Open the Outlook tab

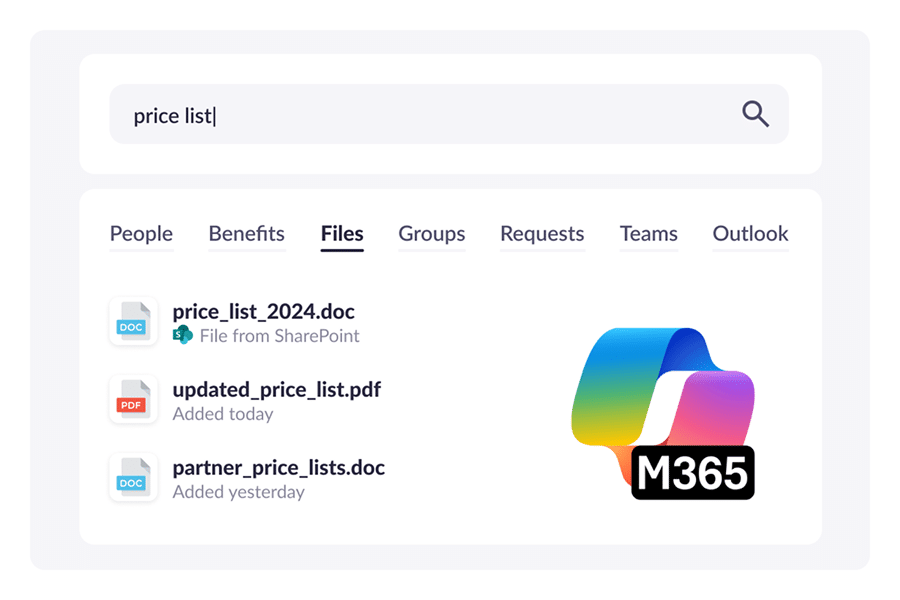click(750, 234)
